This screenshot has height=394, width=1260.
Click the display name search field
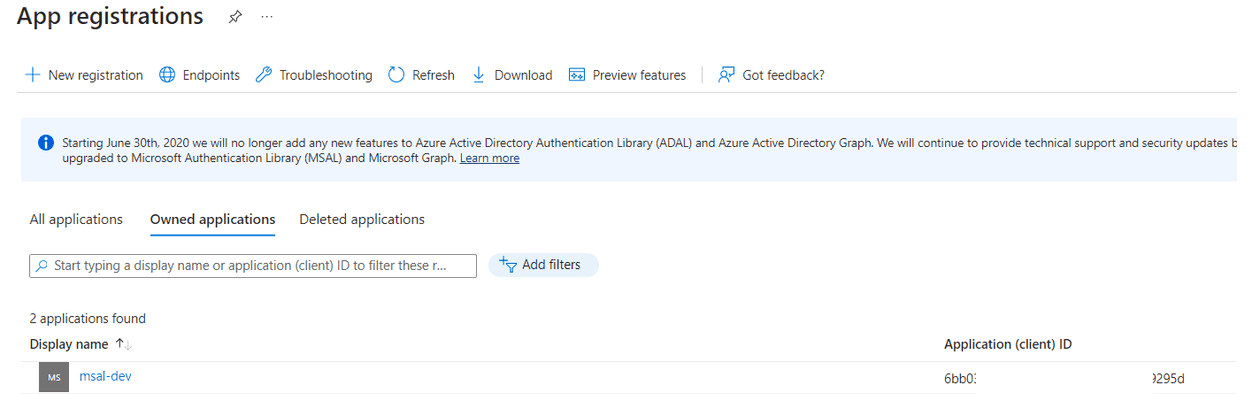pyautogui.click(x=253, y=265)
